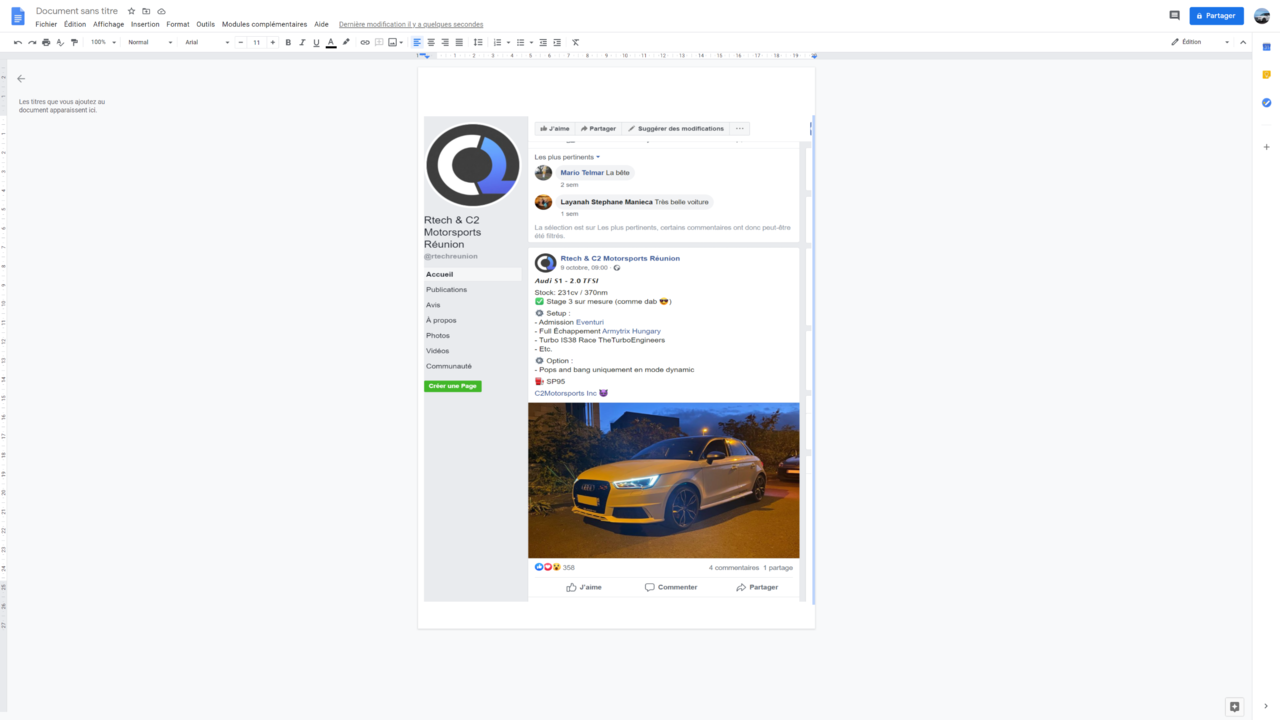This screenshot has width=1280, height=720.
Task: Star the document with the star icon
Action: pos(131,12)
